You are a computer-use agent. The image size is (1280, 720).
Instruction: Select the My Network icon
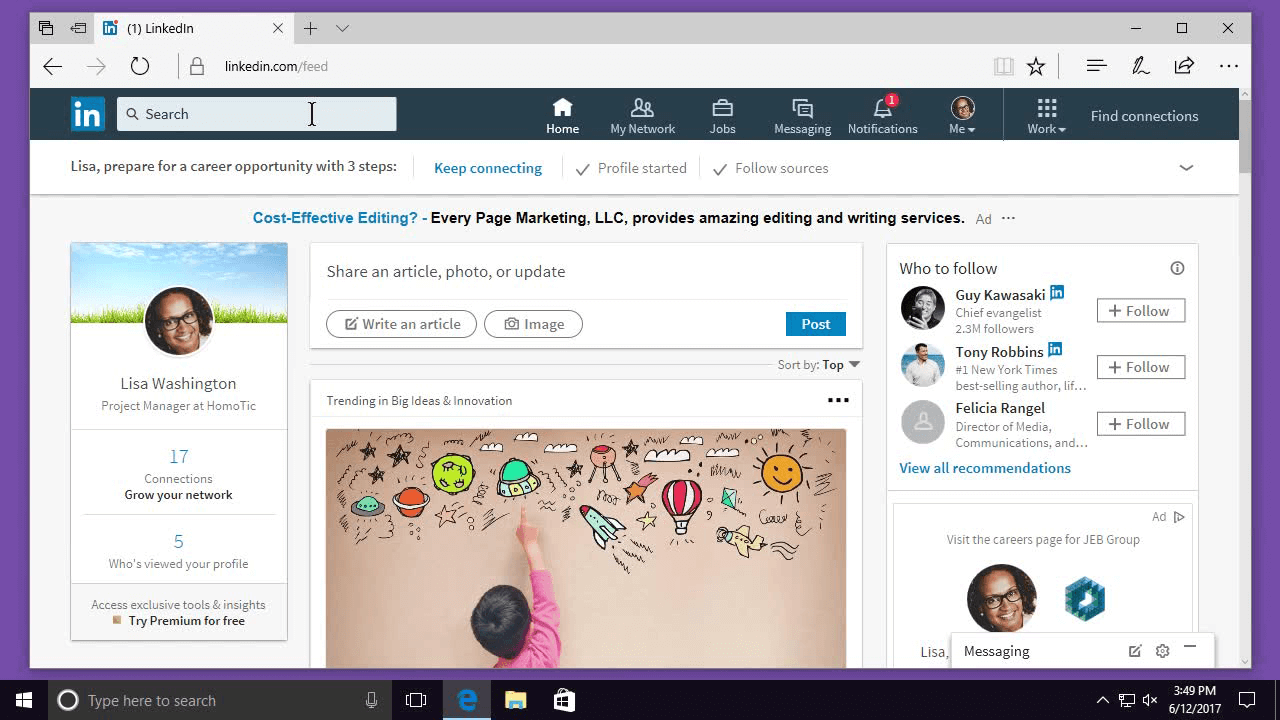coord(642,108)
